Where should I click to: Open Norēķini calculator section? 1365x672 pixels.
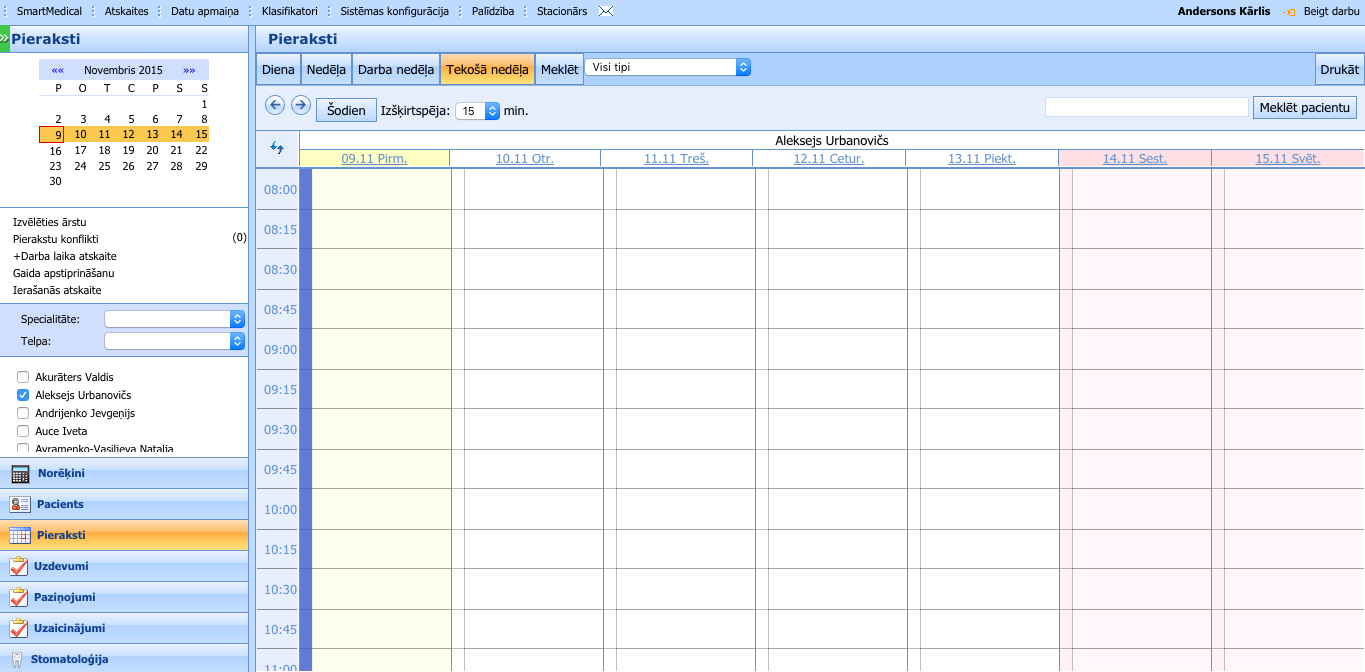click(61, 473)
